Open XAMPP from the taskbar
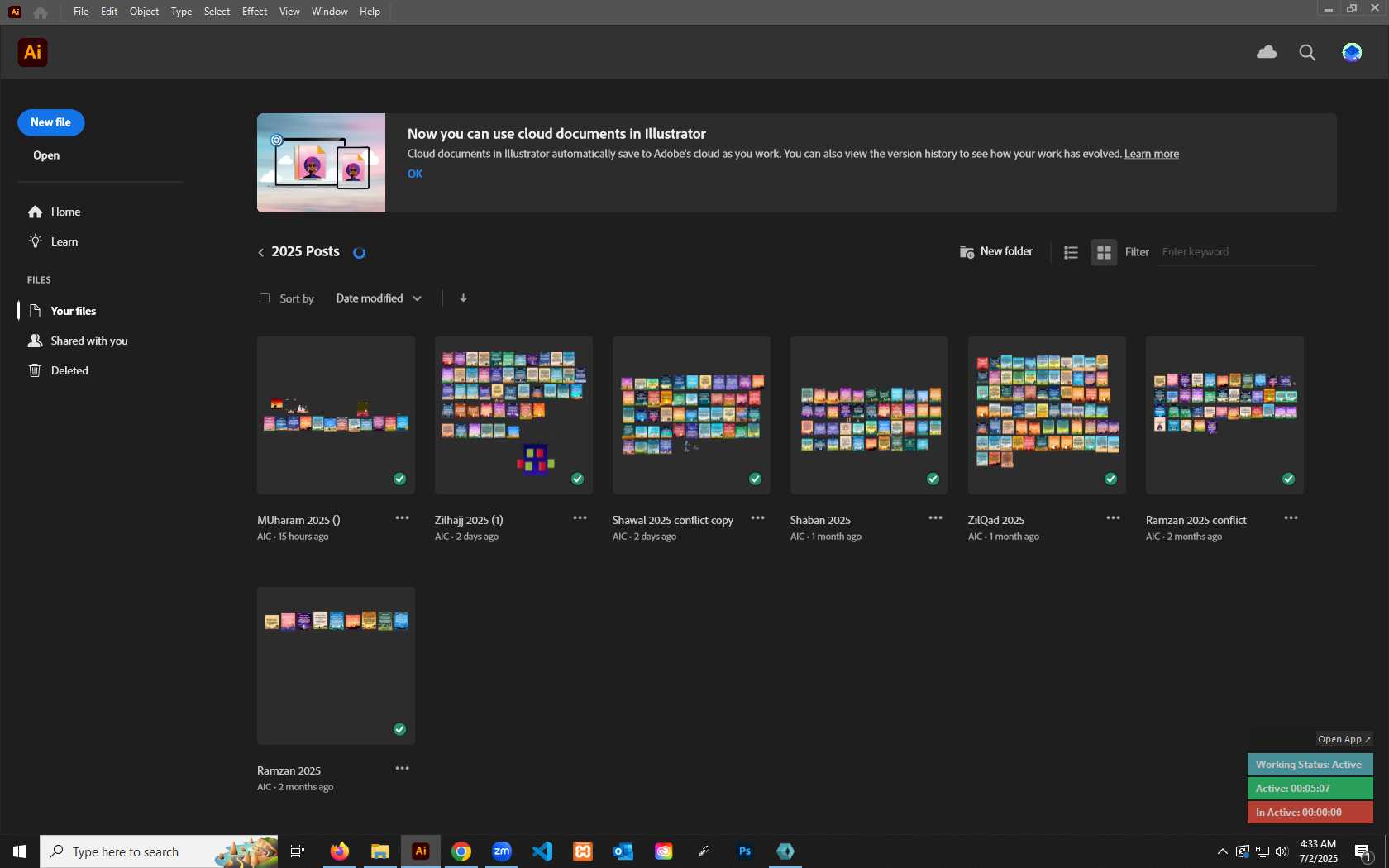The image size is (1389, 868). (x=583, y=851)
